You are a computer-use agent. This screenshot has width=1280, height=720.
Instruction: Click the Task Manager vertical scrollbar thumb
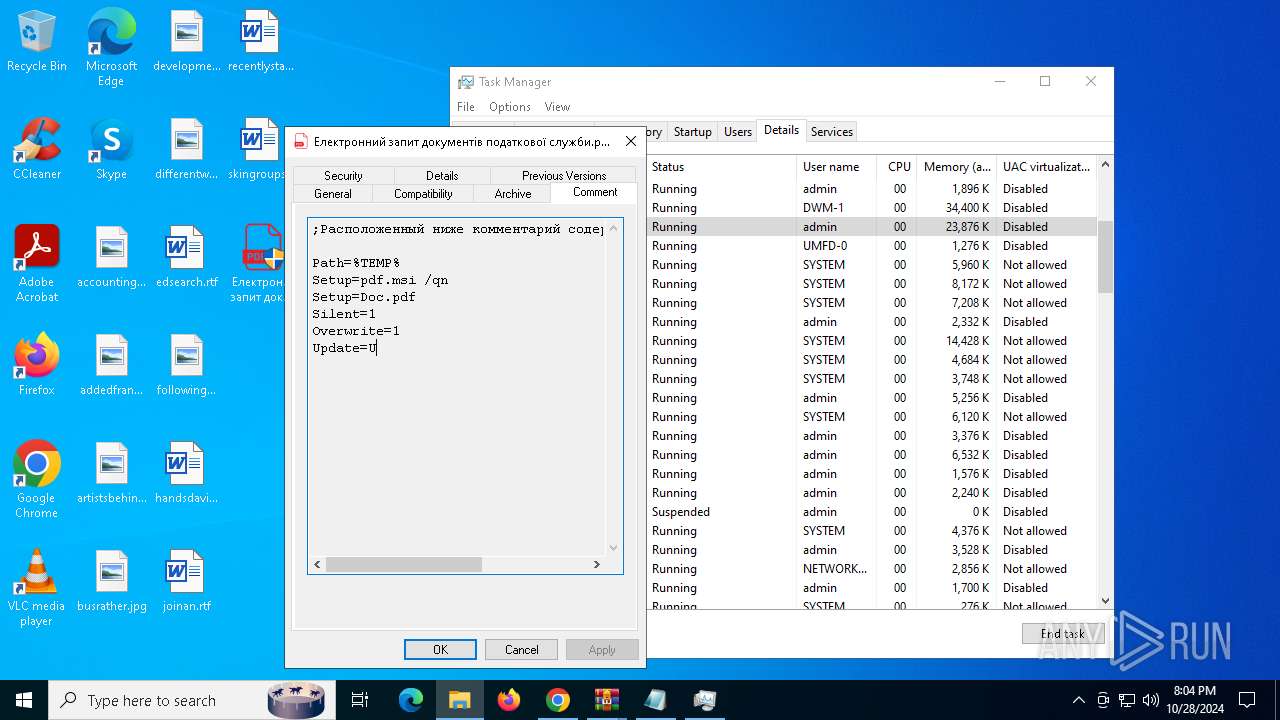[x=1105, y=256]
